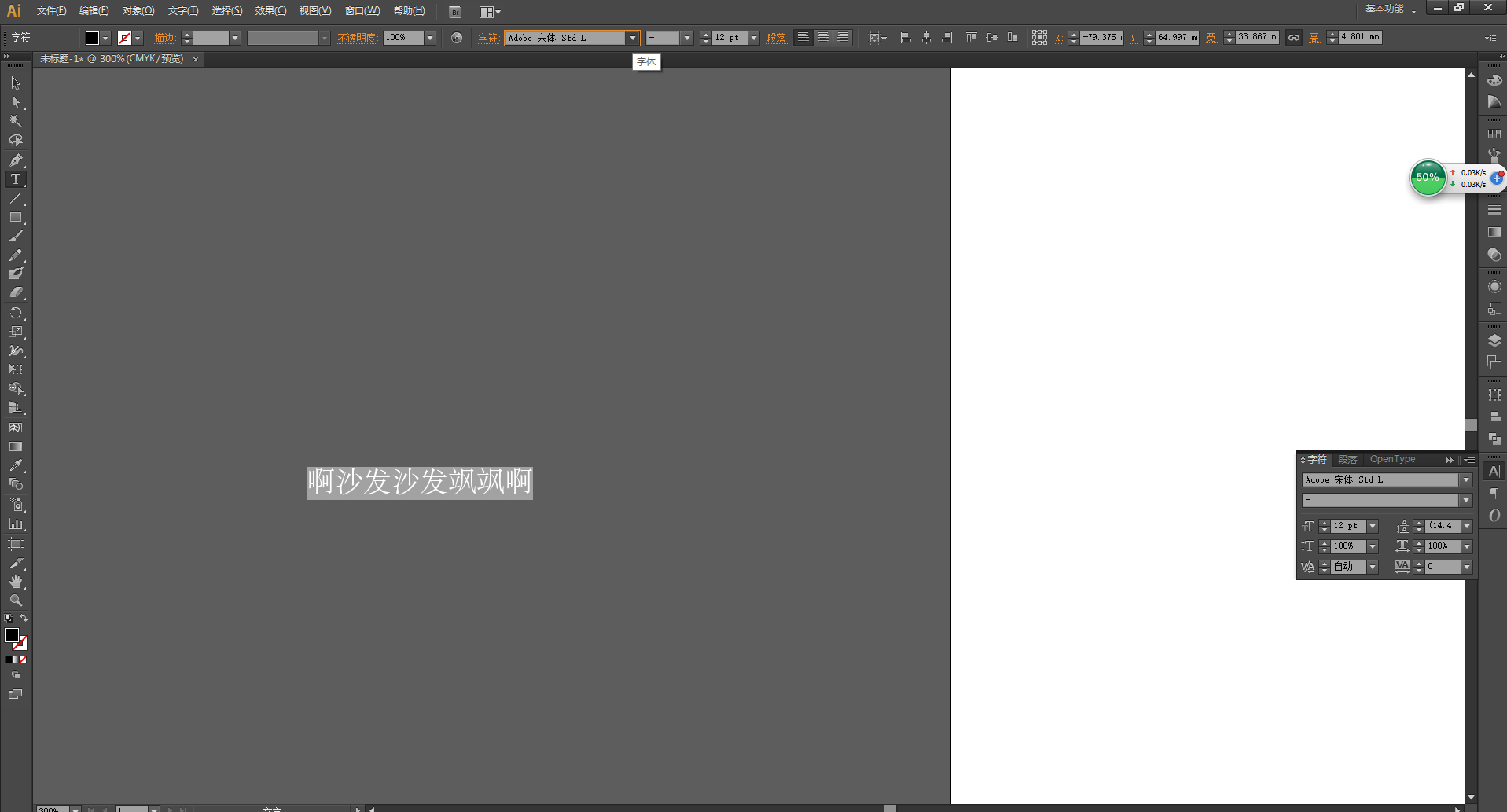1507x812 pixels.
Task: Click the 字符 link in control bar
Action: pos(488,38)
